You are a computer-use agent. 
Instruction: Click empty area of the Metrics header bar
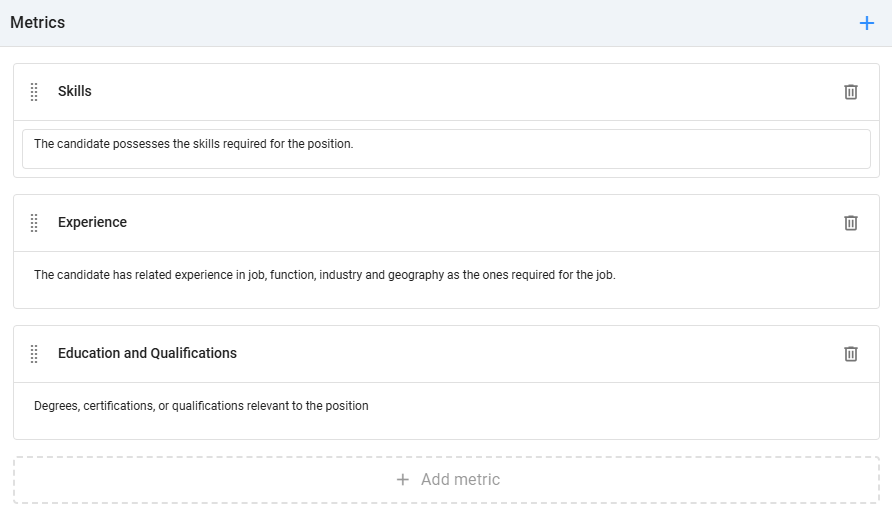coord(450,23)
